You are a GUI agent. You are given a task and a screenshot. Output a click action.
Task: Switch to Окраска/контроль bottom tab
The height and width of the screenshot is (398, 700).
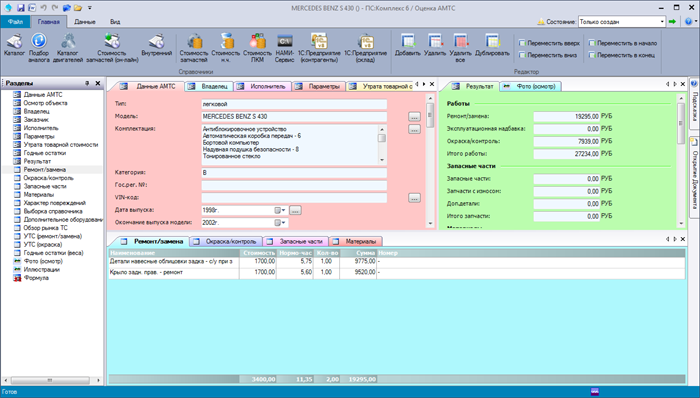(226, 241)
